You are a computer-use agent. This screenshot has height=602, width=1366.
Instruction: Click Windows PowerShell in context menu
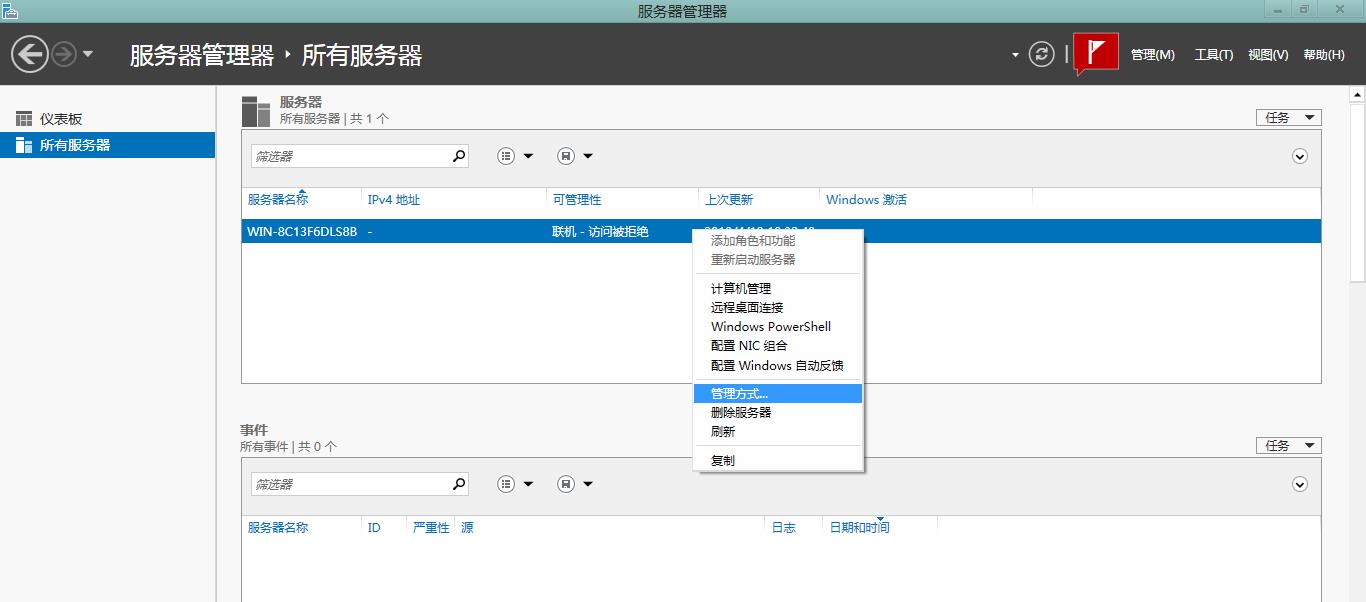(770, 327)
